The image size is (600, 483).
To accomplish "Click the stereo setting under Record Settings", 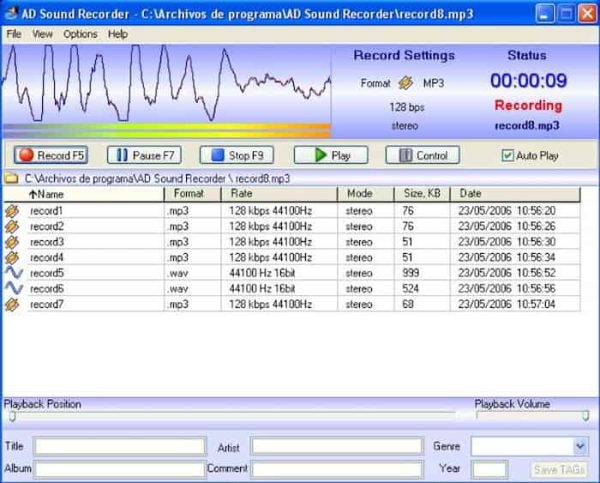I will 405,126.
